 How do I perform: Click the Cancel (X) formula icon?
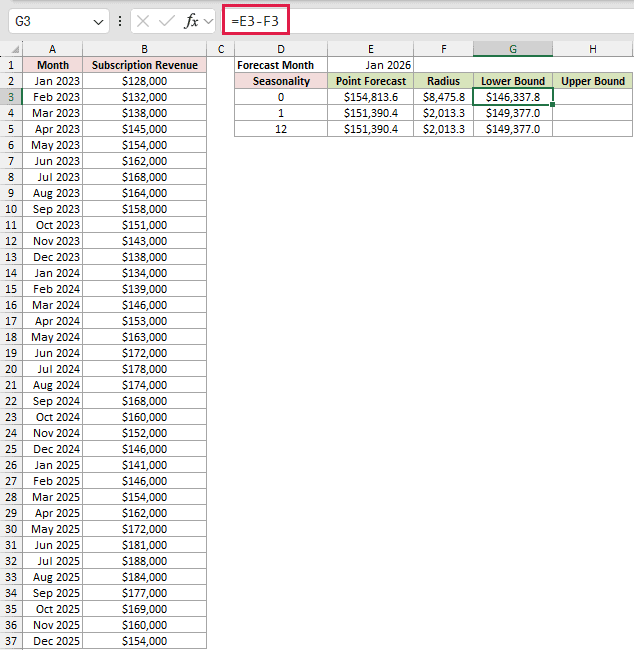(143, 21)
